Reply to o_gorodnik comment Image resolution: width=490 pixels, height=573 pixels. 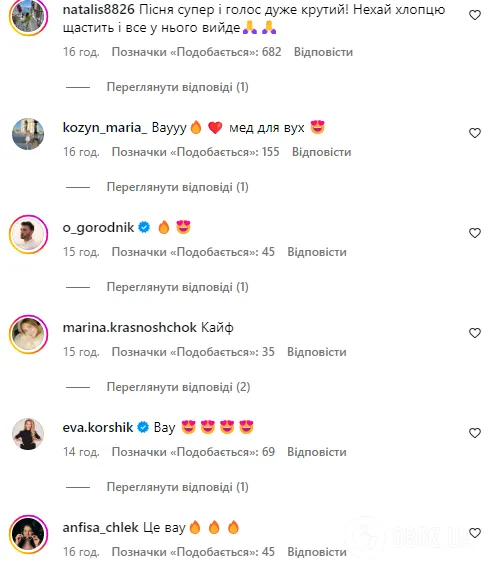317,252
